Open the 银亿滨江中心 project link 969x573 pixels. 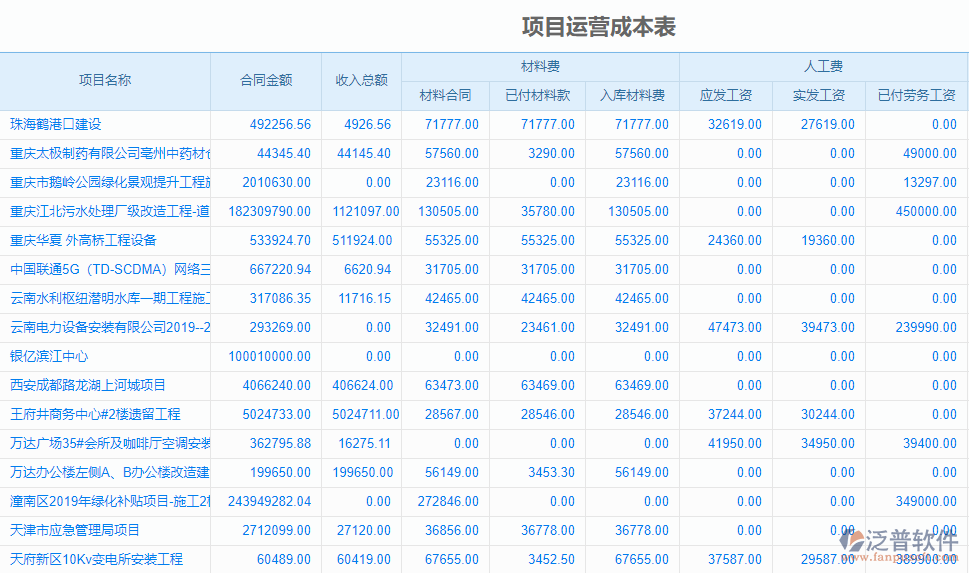click(x=49, y=357)
